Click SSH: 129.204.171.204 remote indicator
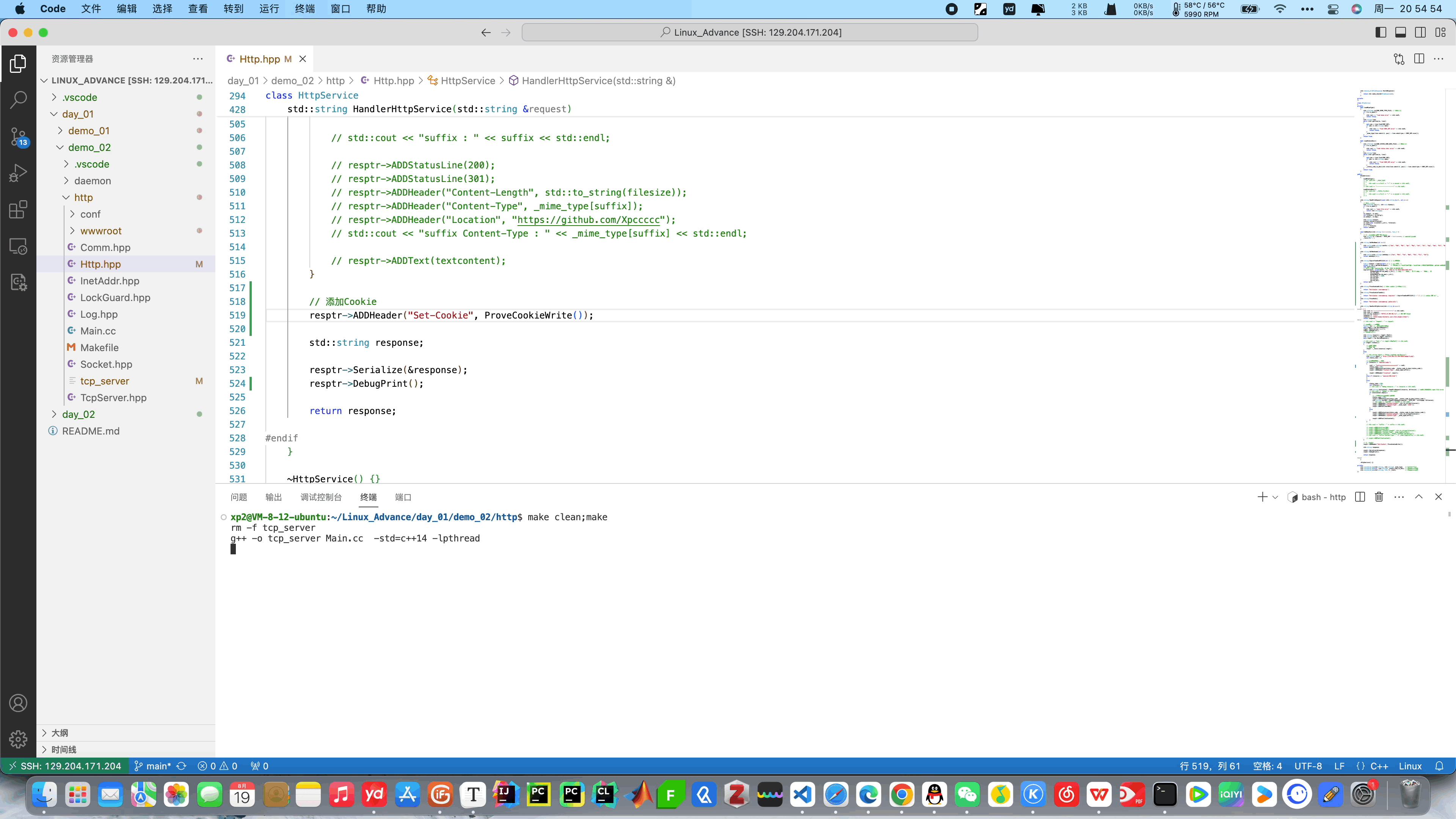 [x=65, y=766]
